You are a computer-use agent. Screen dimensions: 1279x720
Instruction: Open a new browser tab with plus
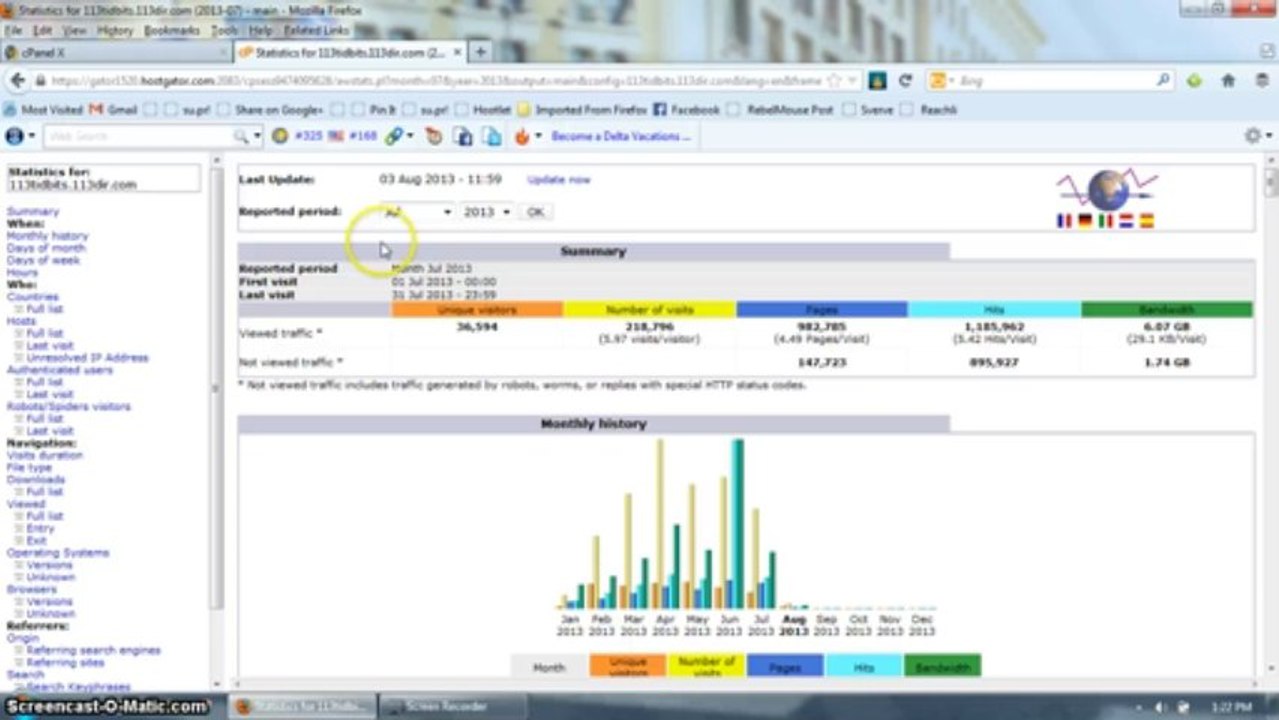pyautogui.click(x=480, y=51)
